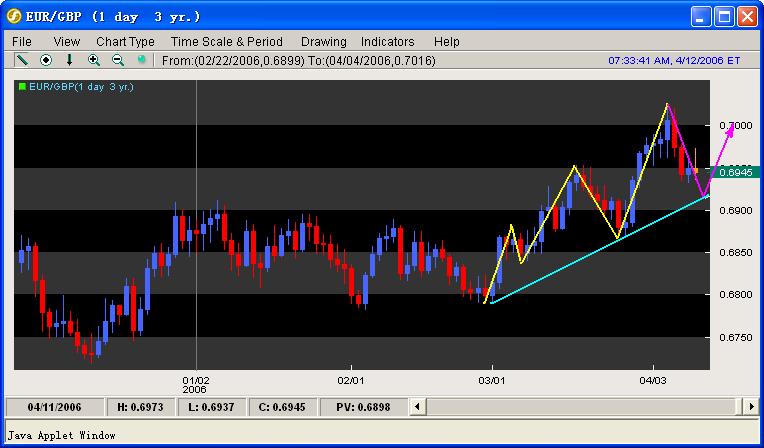
Task: Open the File menu
Action: pos(22,42)
